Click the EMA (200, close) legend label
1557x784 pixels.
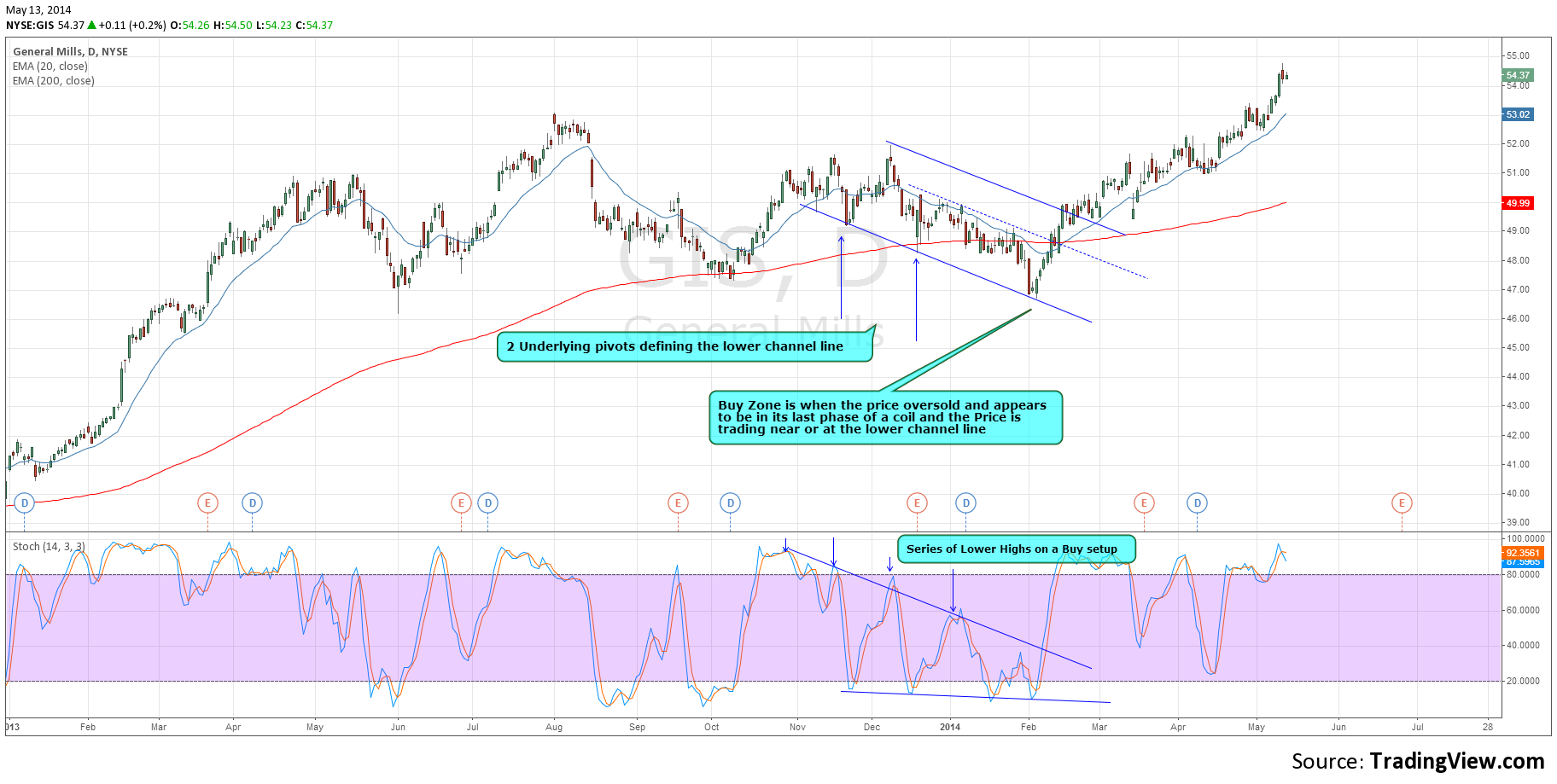coord(54,81)
